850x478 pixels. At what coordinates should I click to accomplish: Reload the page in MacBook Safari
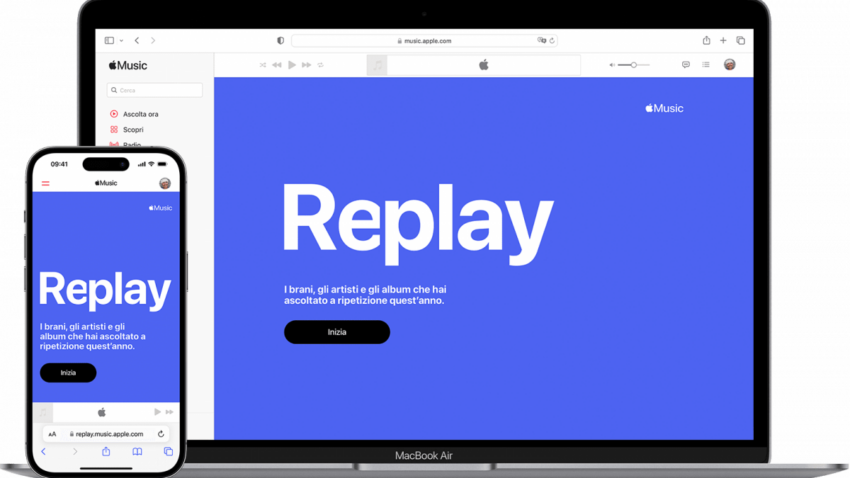(x=552, y=41)
